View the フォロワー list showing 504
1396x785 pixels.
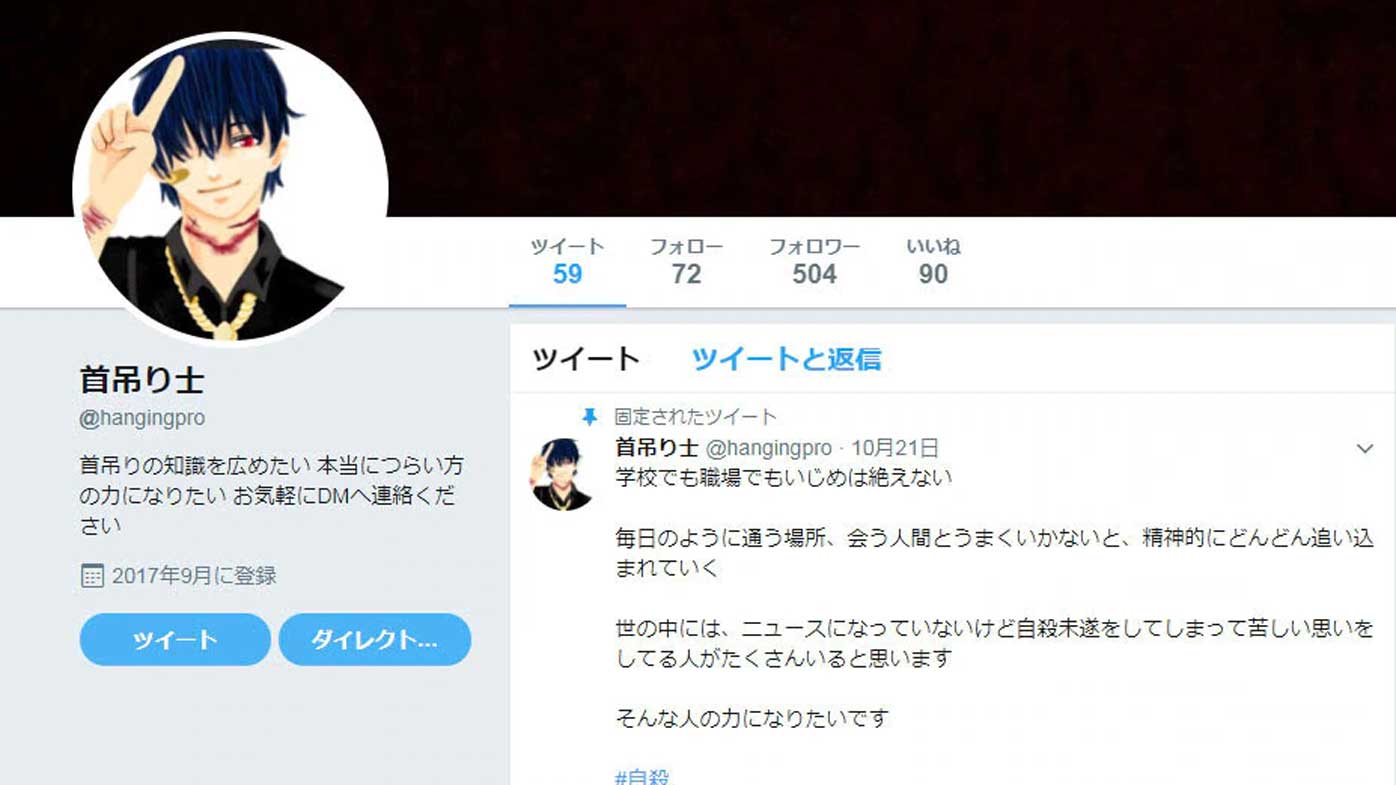(814, 261)
